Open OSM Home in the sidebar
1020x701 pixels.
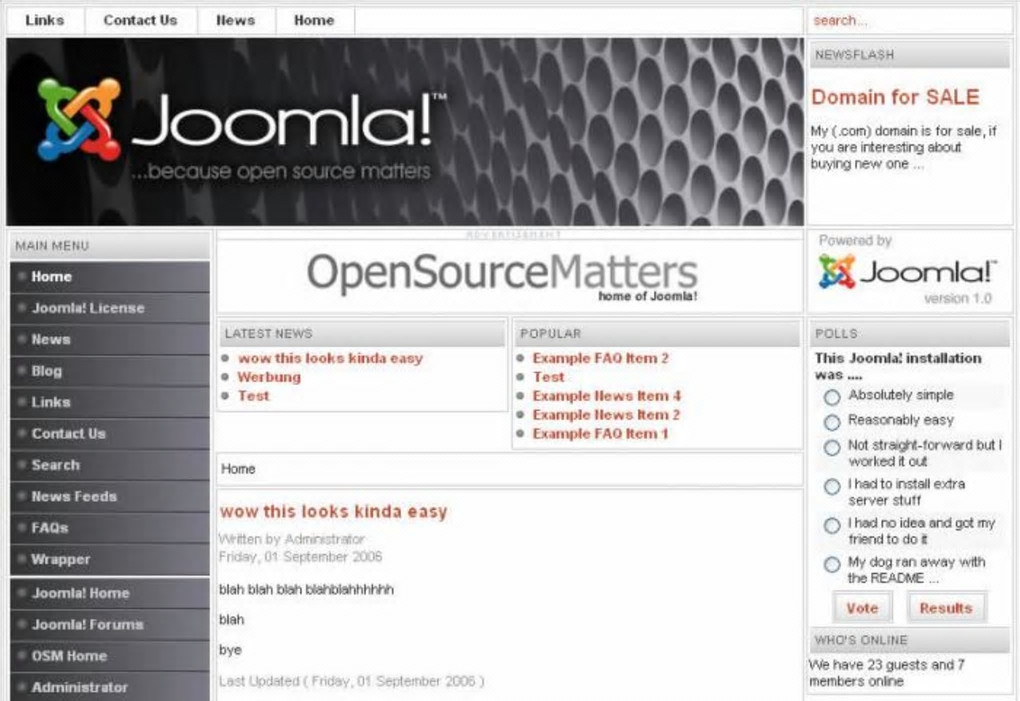pyautogui.click(x=110, y=656)
